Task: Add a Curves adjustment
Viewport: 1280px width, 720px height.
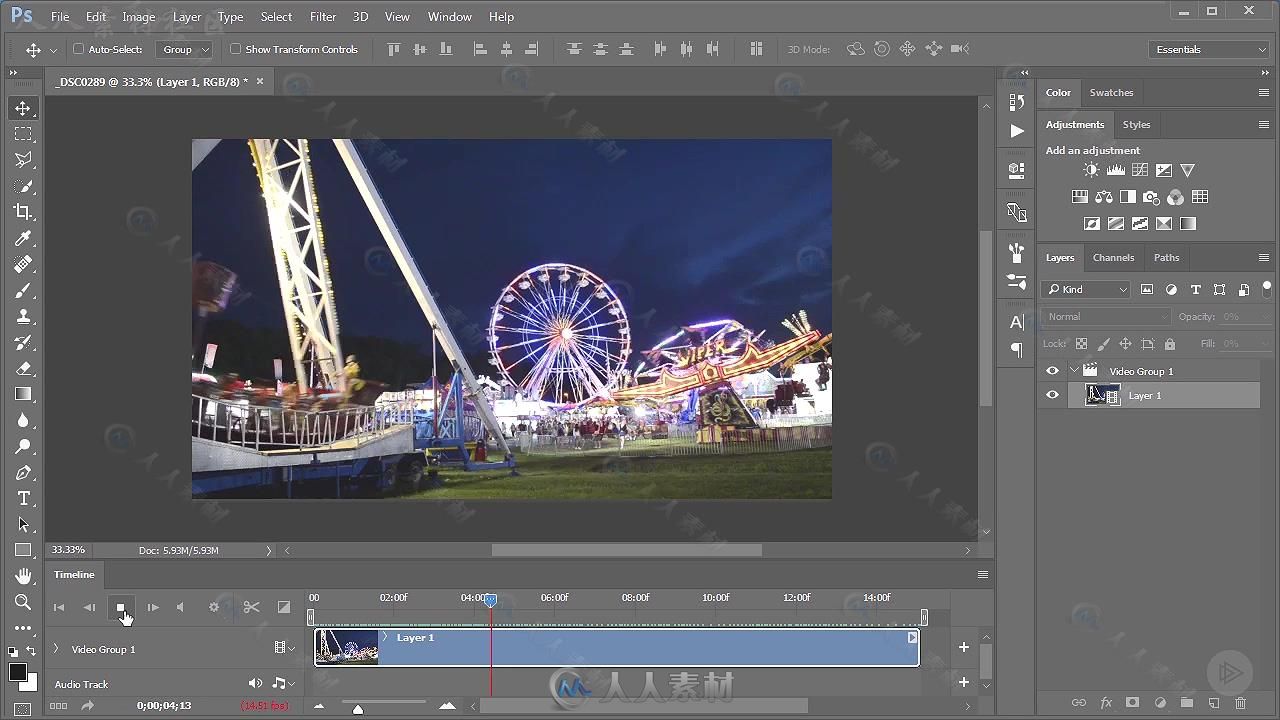Action: 1139,170
